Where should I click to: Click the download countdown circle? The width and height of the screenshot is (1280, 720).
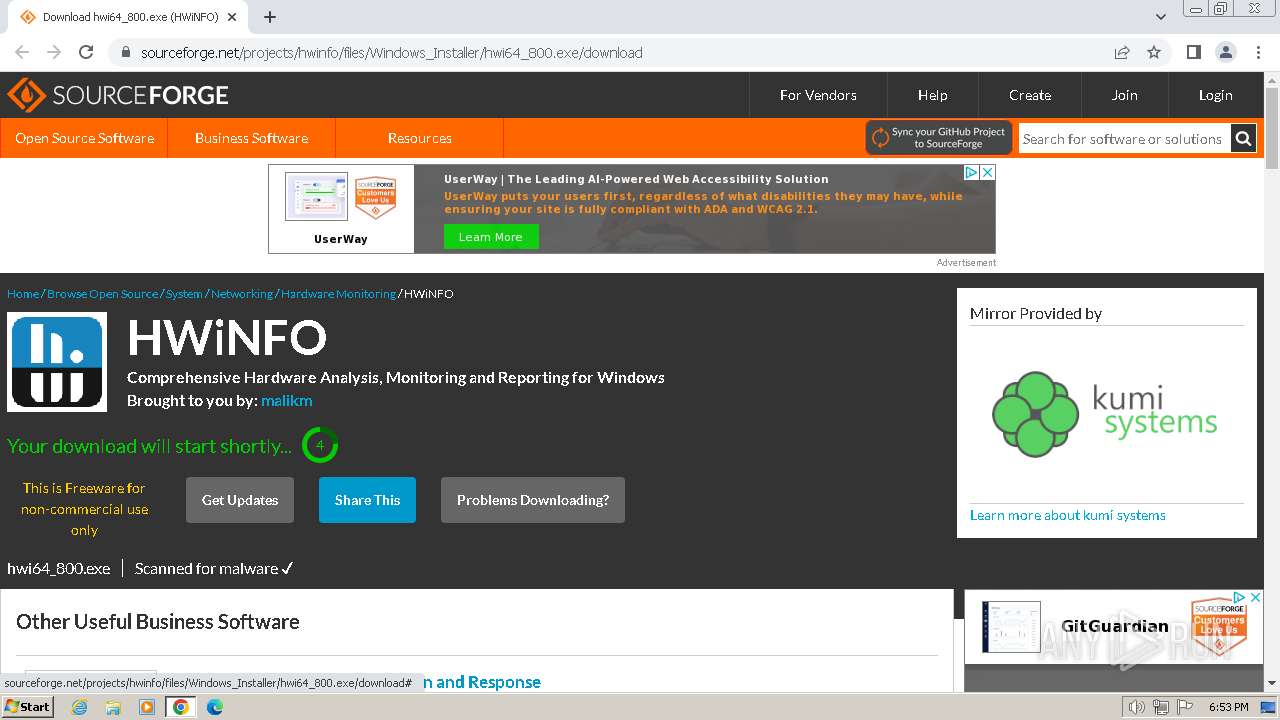(320, 445)
